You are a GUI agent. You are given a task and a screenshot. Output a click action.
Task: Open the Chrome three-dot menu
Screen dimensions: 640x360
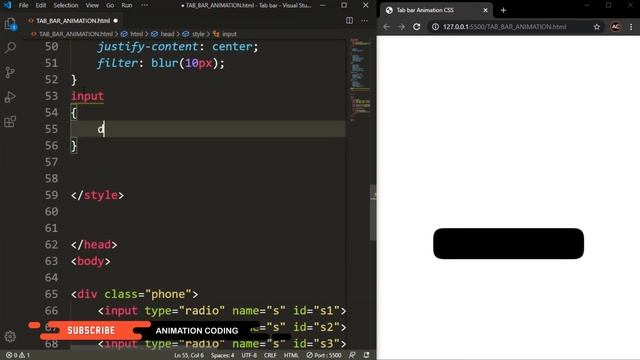point(631,27)
